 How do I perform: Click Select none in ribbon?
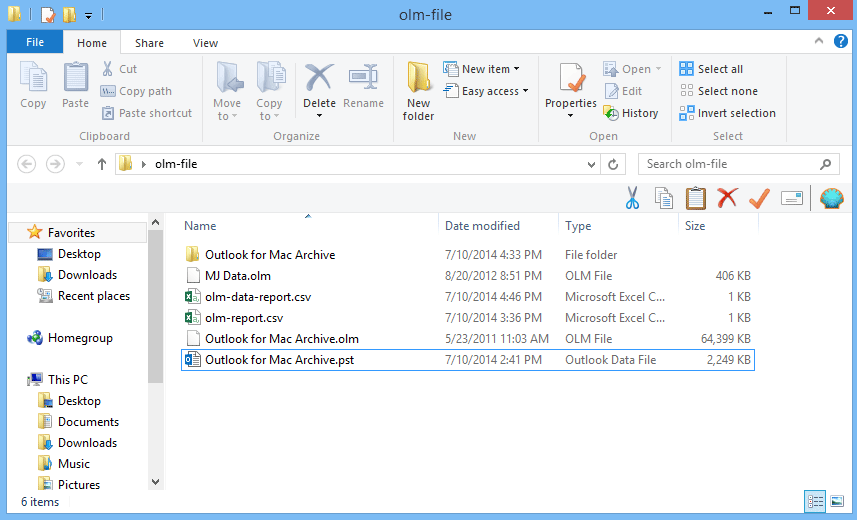coord(718,91)
